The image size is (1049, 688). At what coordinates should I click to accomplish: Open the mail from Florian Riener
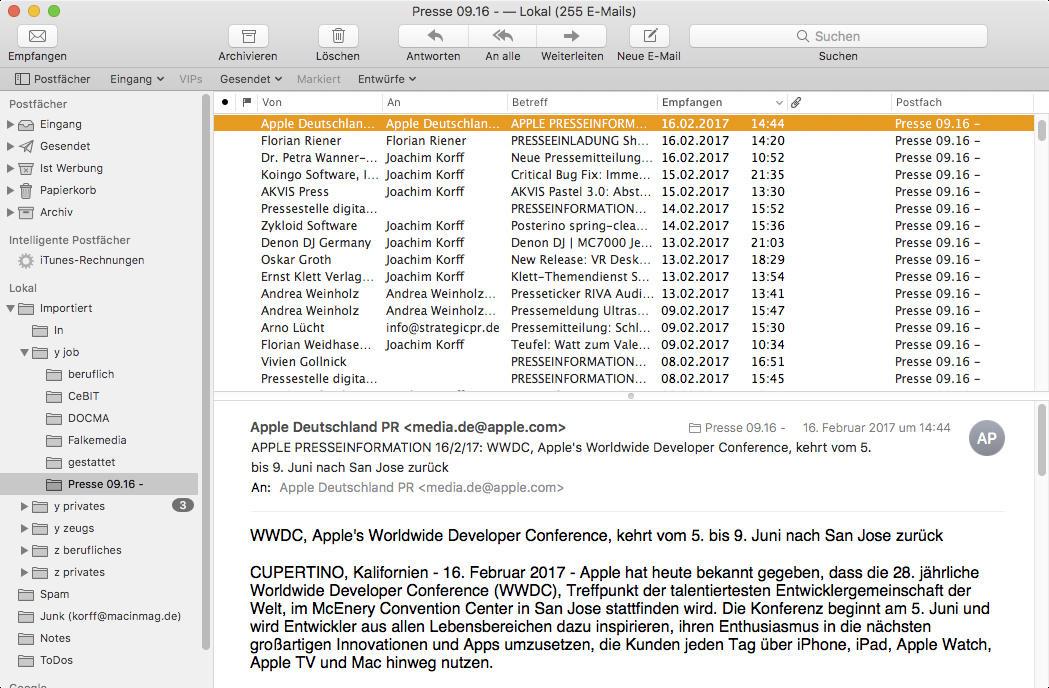coord(624,141)
